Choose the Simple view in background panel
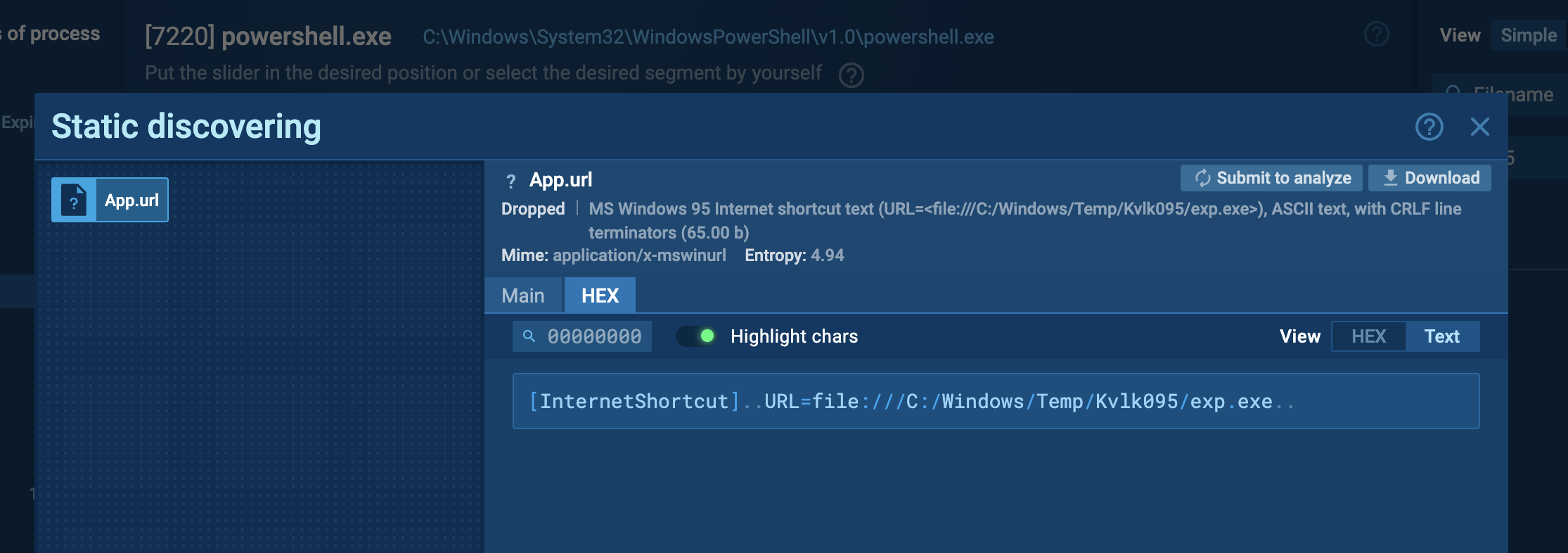This screenshot has width=1568, height=553. click(x=1528, y=35)
